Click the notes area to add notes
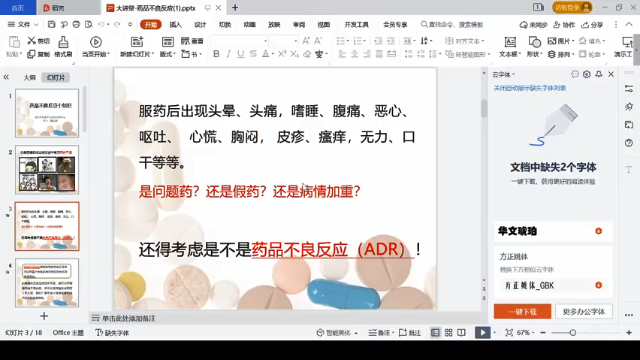Image resolution: width=640 pixels, height=360 pixels. (x=129, y=318)
